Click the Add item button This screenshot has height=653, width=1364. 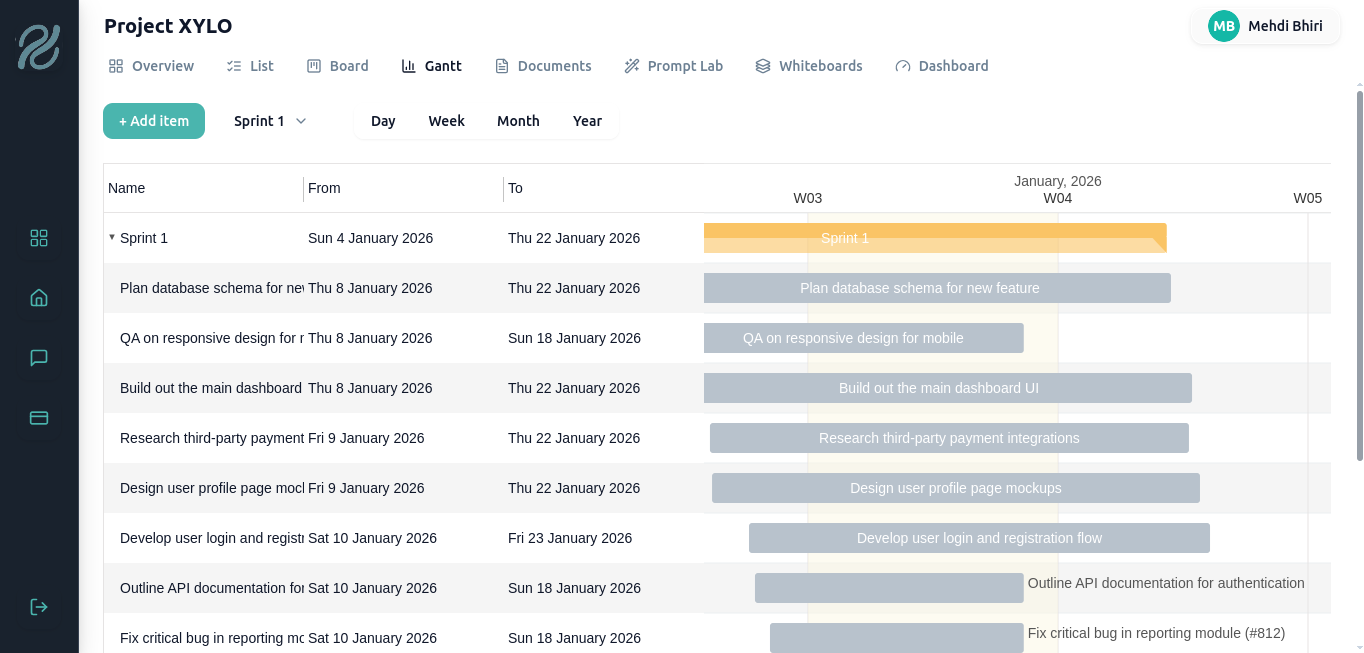153,120
